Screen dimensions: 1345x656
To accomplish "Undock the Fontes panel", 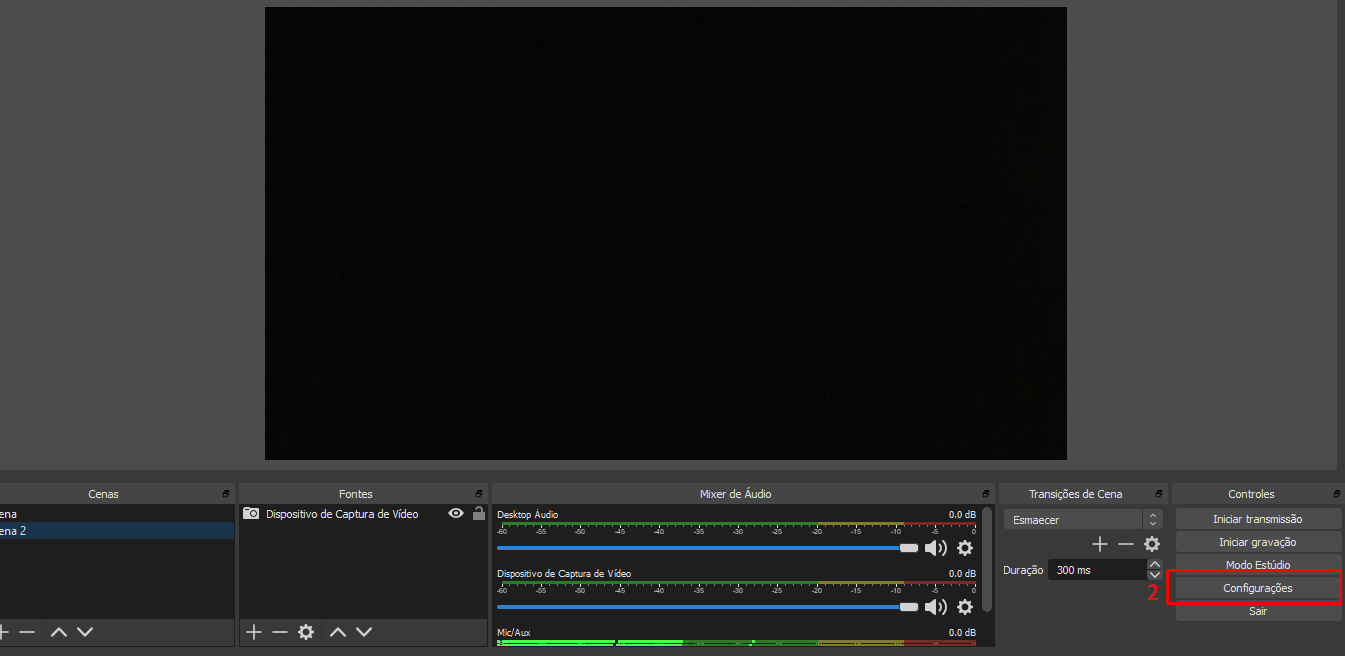I will click(479, 494).
